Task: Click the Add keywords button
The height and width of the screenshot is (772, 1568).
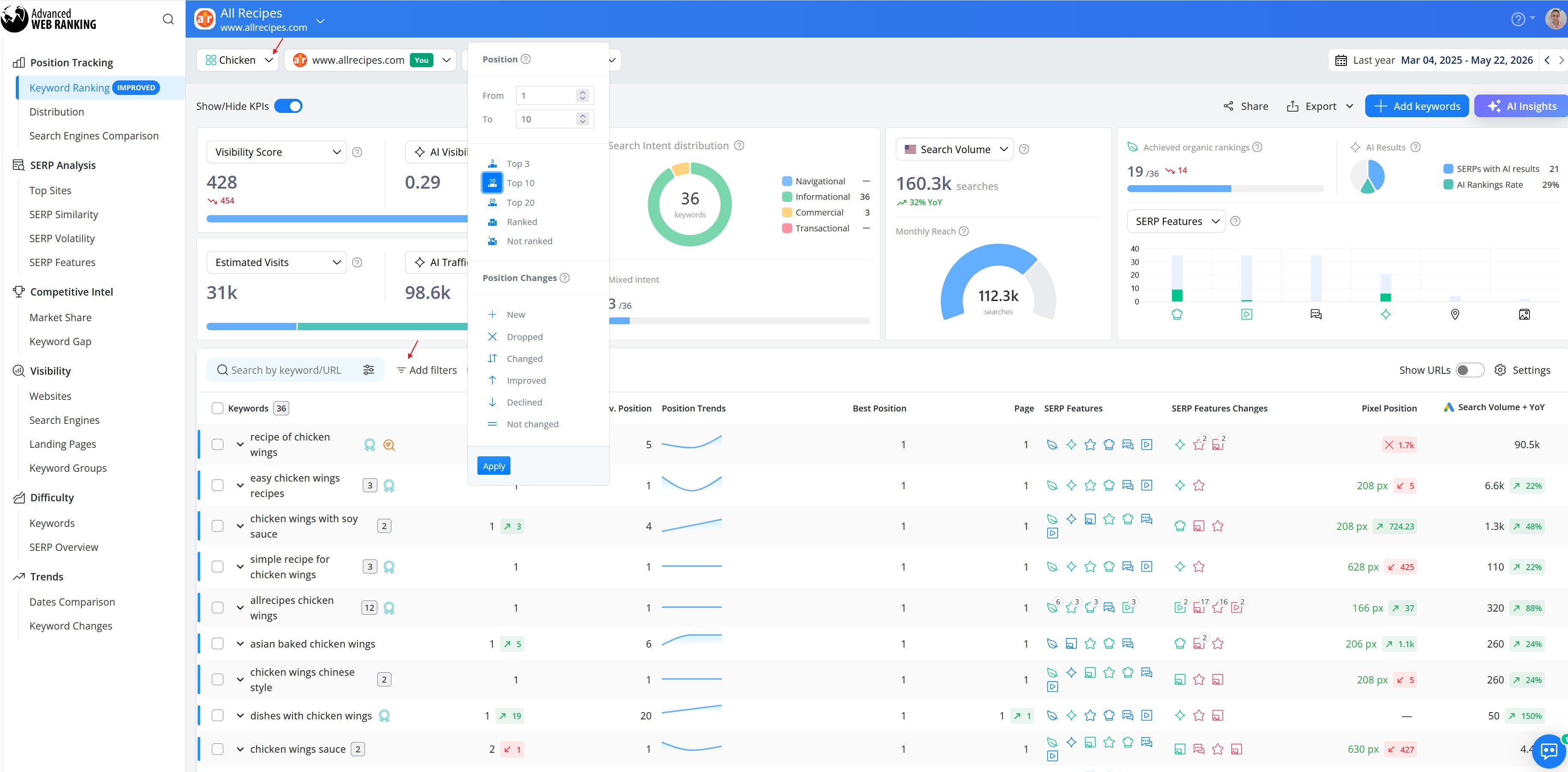Action: pos(1417,106)
